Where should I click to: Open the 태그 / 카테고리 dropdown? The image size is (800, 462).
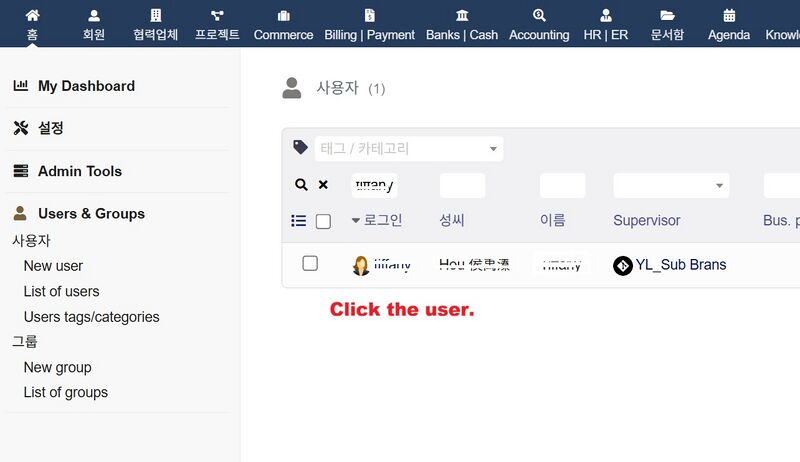[409, 149]
